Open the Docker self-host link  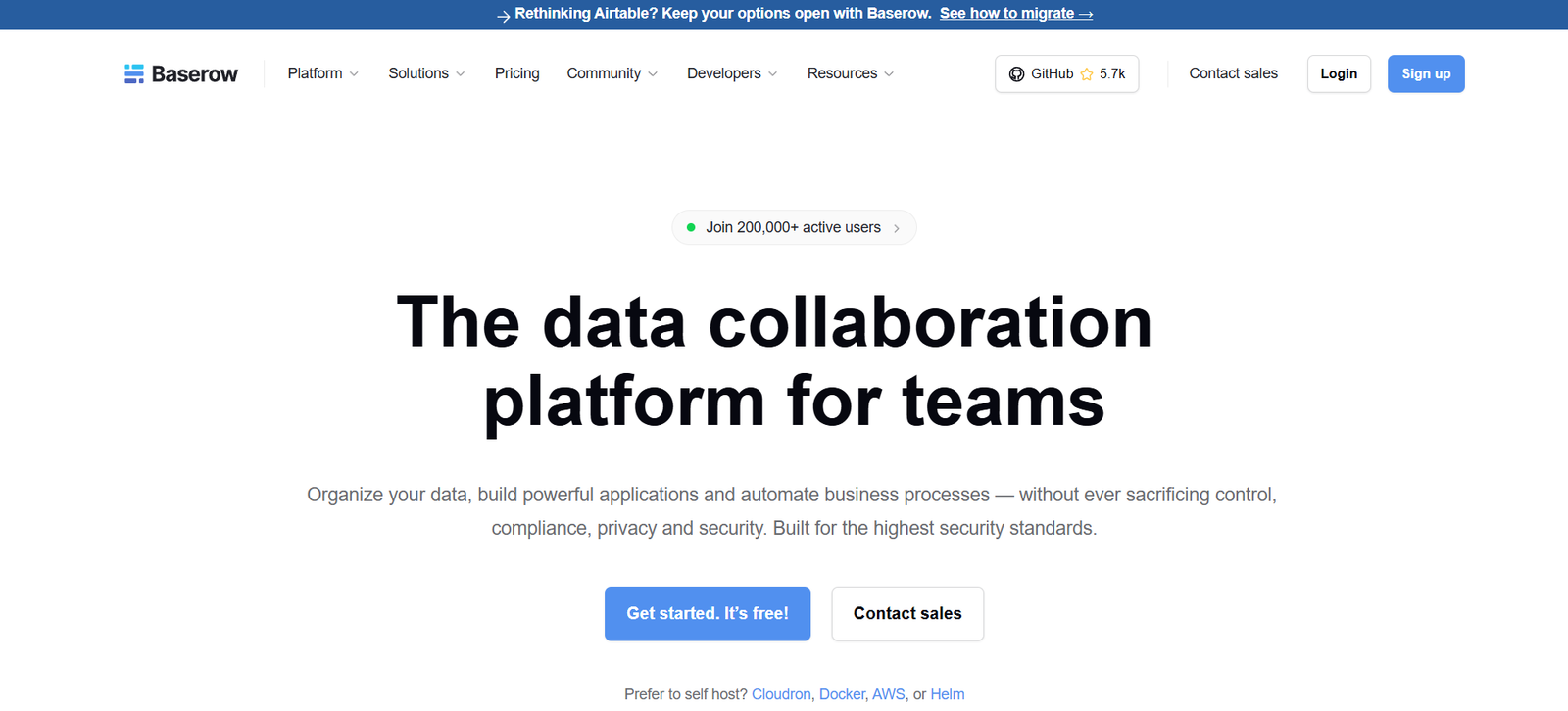point(843,694)
